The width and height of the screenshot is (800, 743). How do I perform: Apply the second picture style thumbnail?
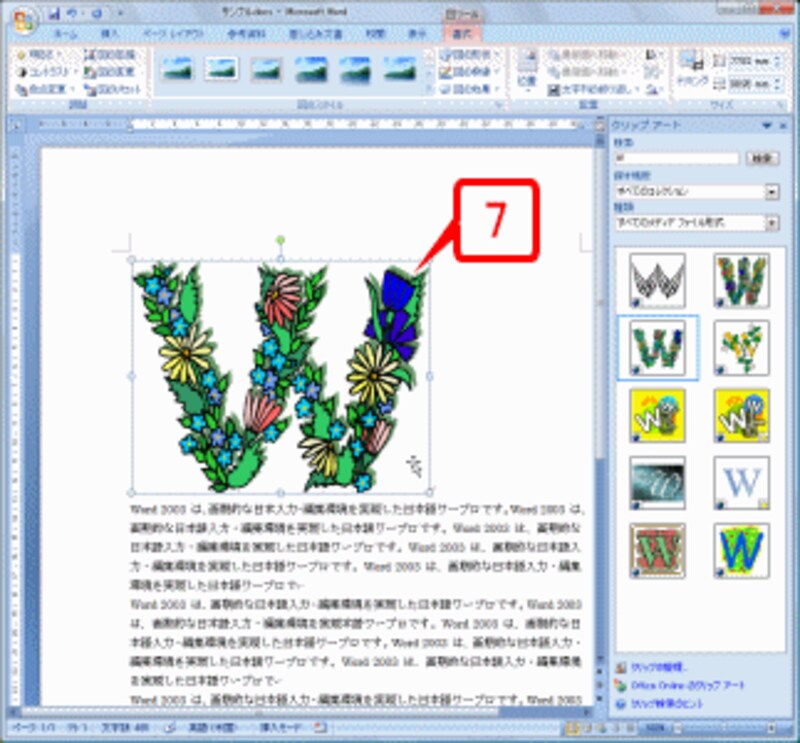pos(221,68)
